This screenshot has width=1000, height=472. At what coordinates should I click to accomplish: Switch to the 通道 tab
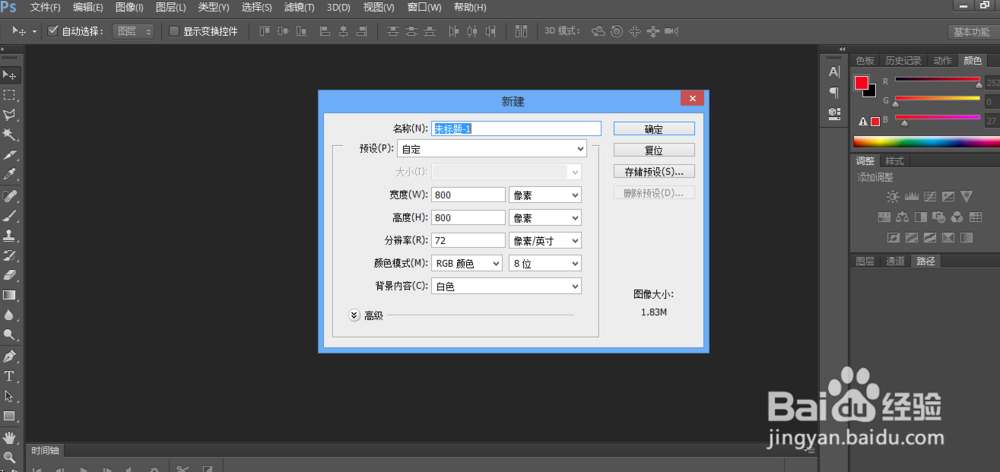[895, 261]
